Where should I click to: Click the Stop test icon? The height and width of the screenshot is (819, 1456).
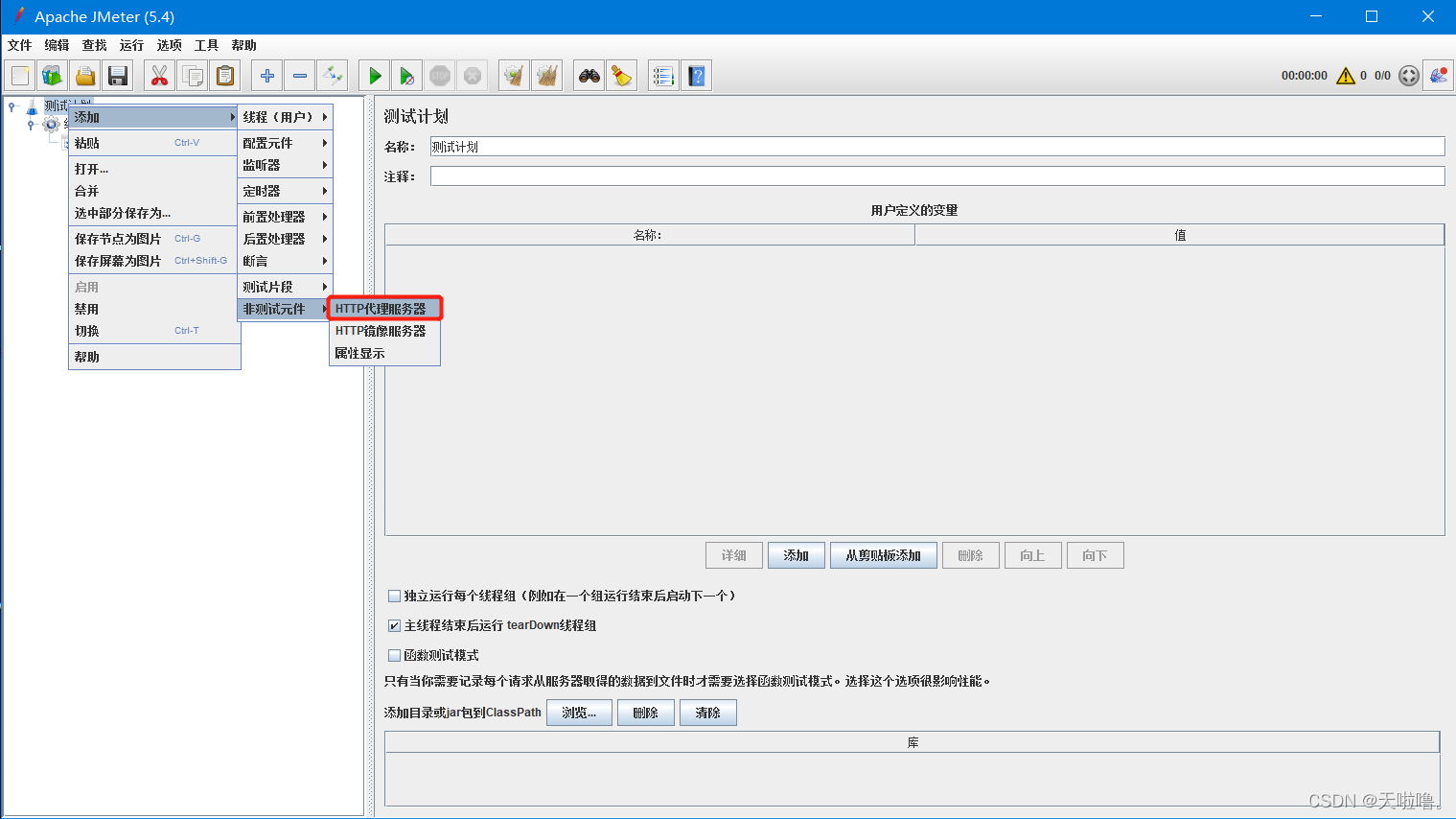pos(440,76)
